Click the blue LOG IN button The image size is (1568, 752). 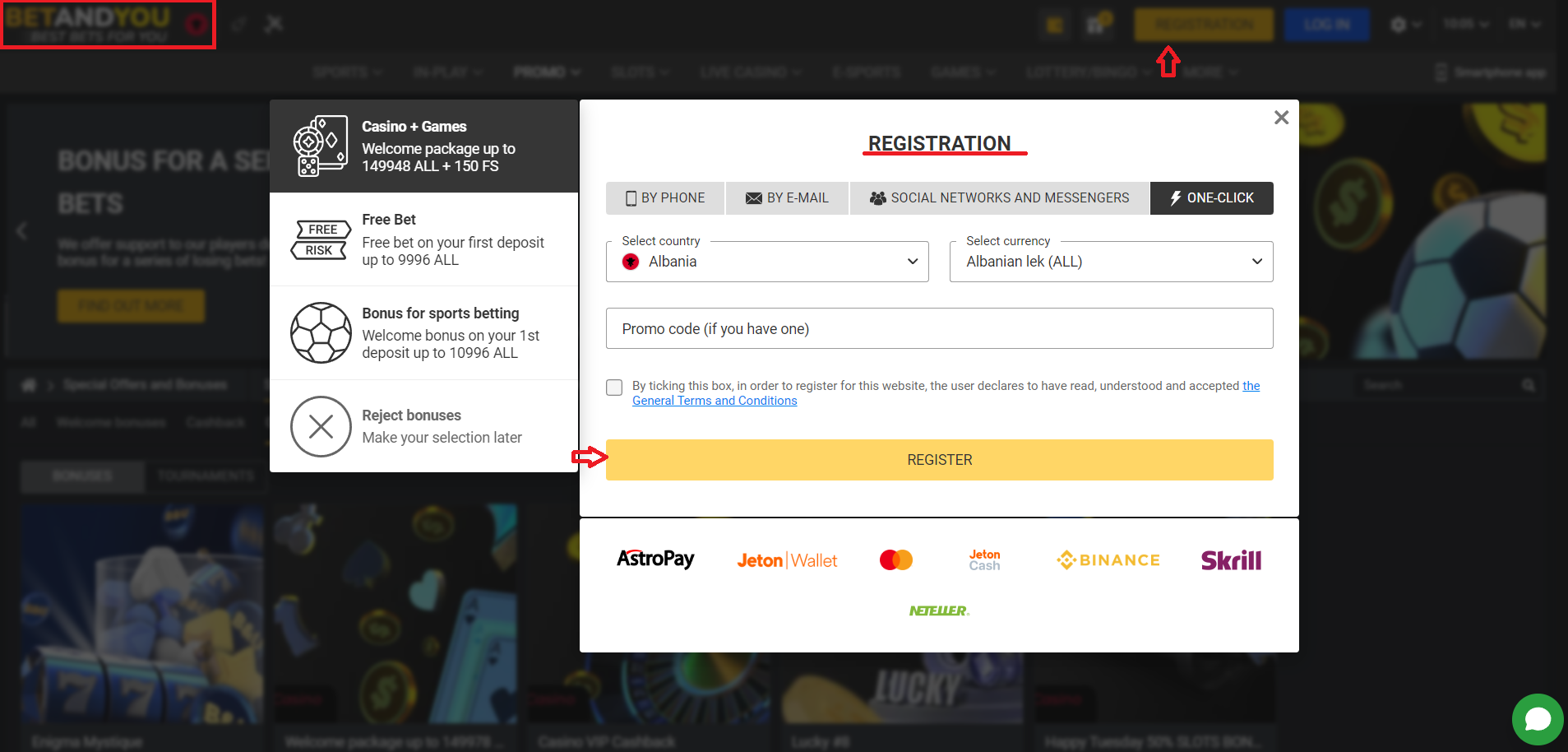pos(1326,25)
